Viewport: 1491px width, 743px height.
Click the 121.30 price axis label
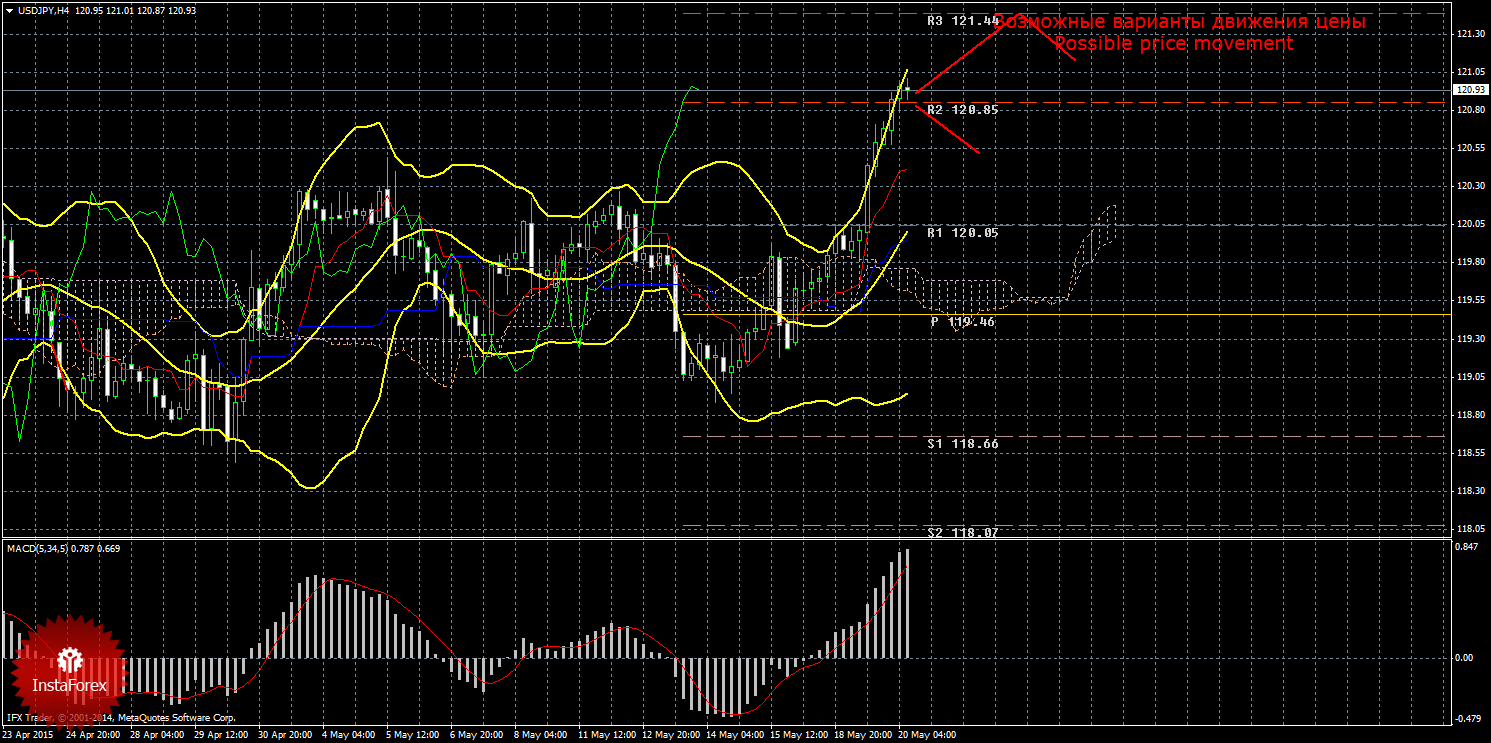pos(1470,34)
